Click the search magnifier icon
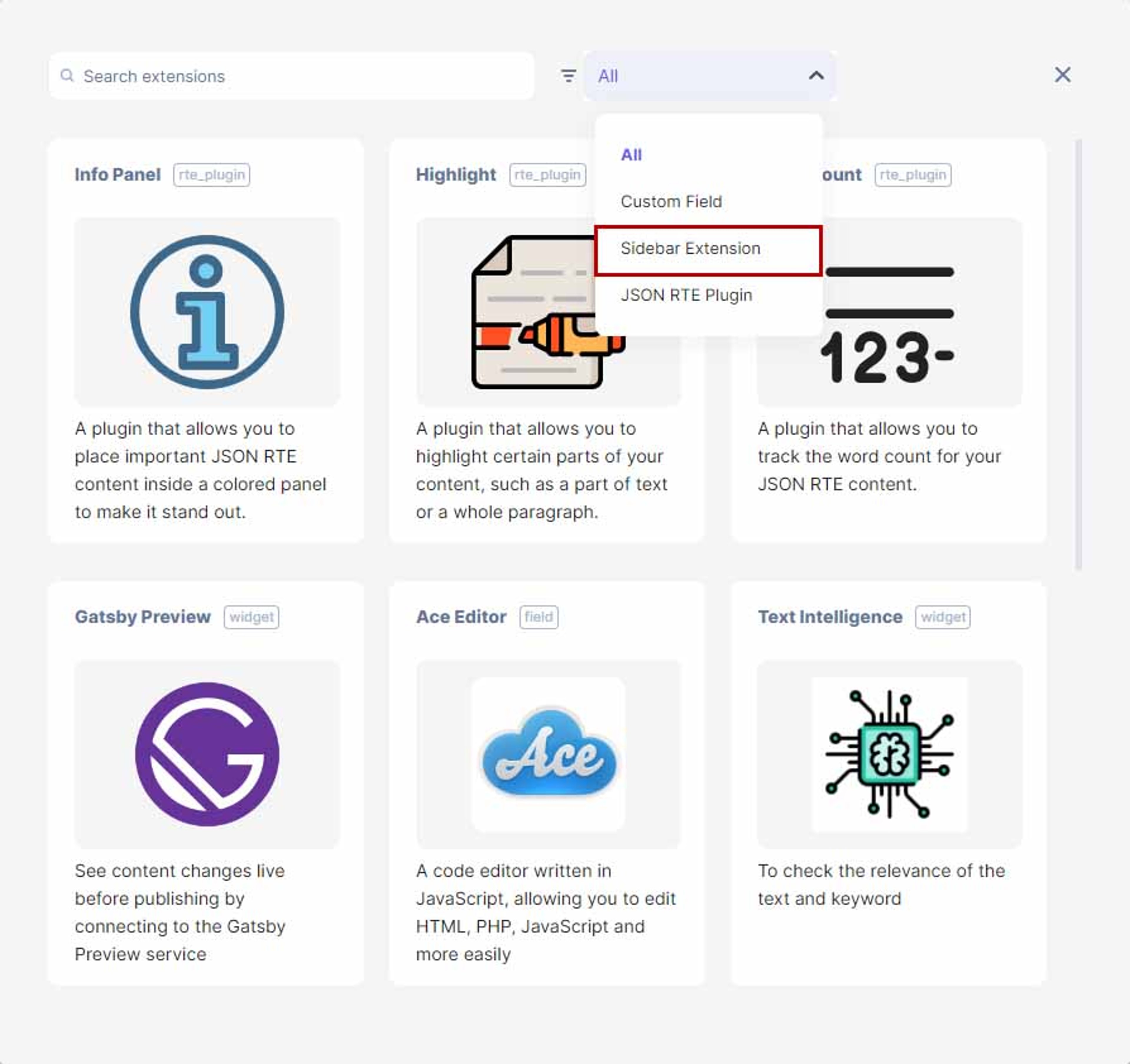Image resolution: width=1130 pixels, height=1064 pixels. 67,76
